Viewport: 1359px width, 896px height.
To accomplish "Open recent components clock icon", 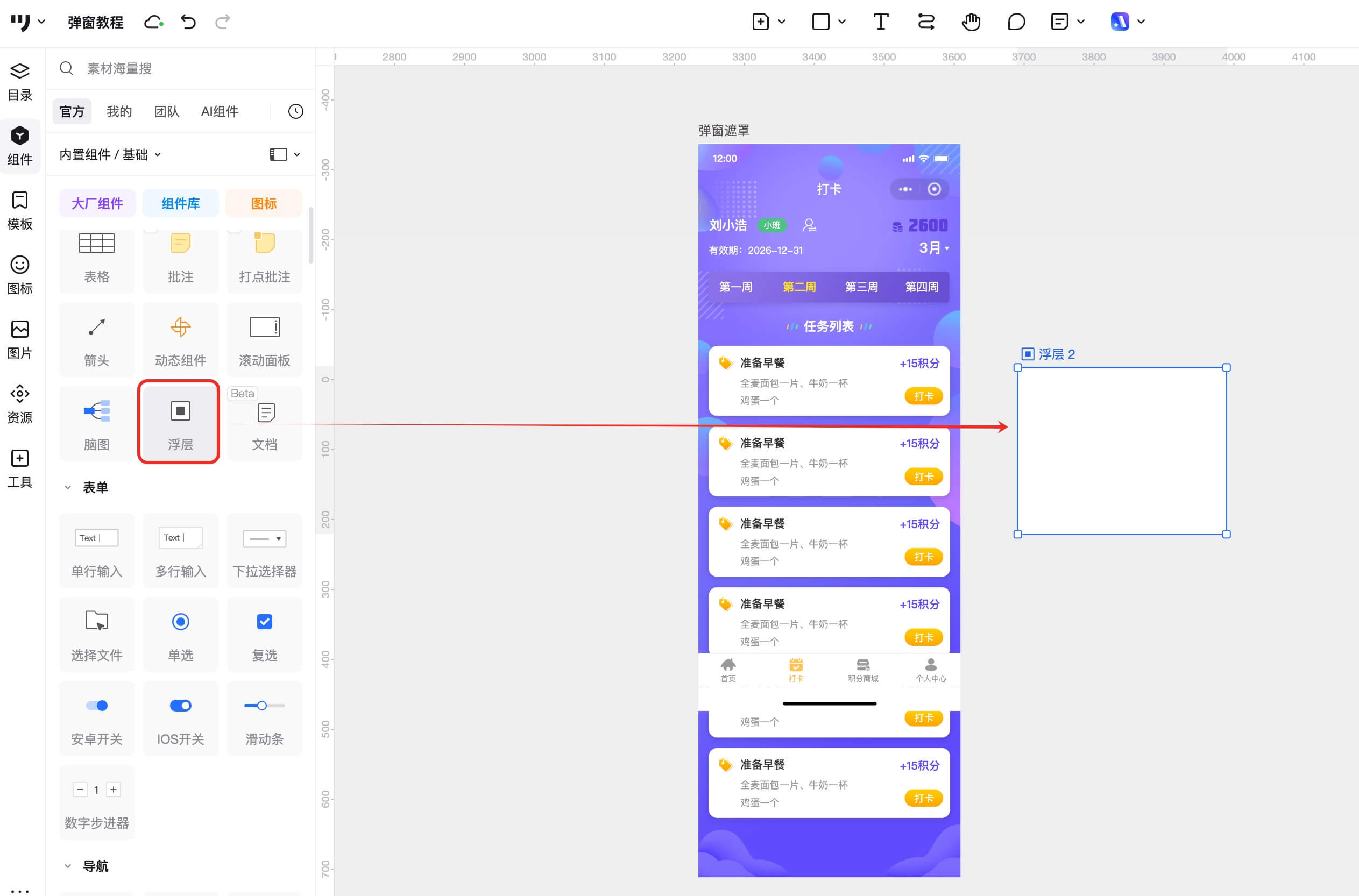I will pos(295,111).
